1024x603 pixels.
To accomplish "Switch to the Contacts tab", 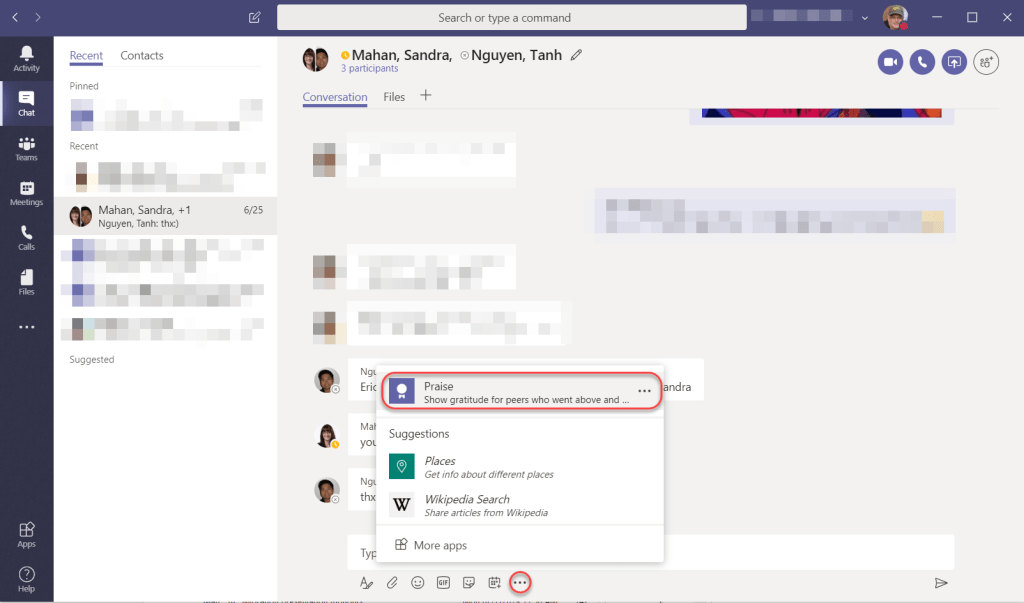I will [141, 55].
